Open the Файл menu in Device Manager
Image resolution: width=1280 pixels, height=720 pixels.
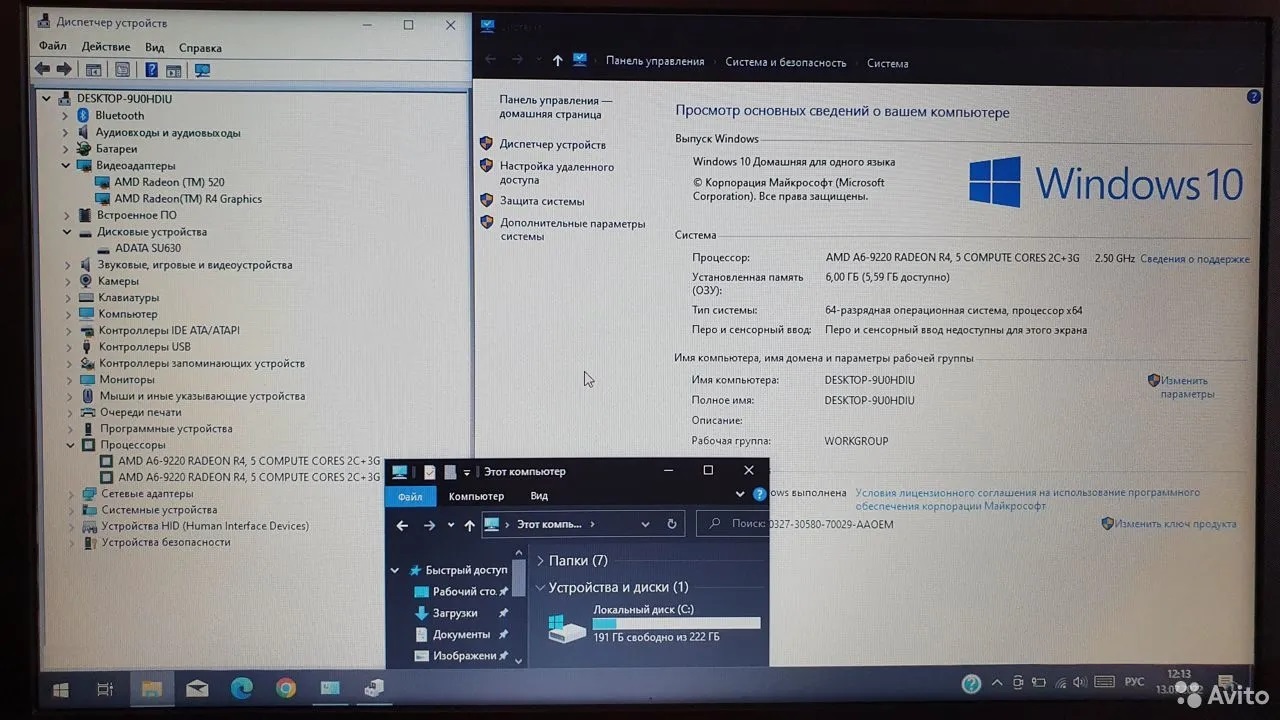pyautogui.click(x=53, y=47)
